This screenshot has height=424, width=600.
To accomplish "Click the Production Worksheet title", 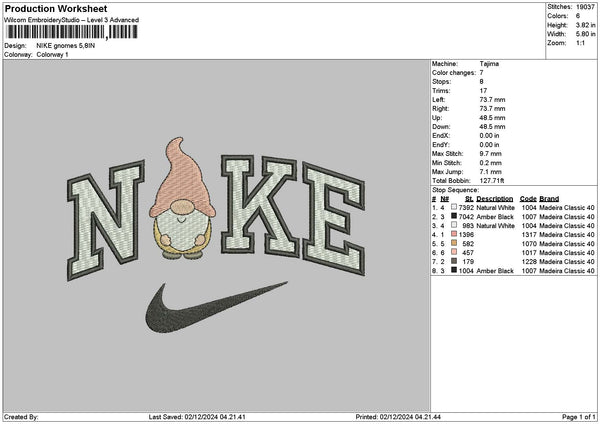I will point(56,8).
